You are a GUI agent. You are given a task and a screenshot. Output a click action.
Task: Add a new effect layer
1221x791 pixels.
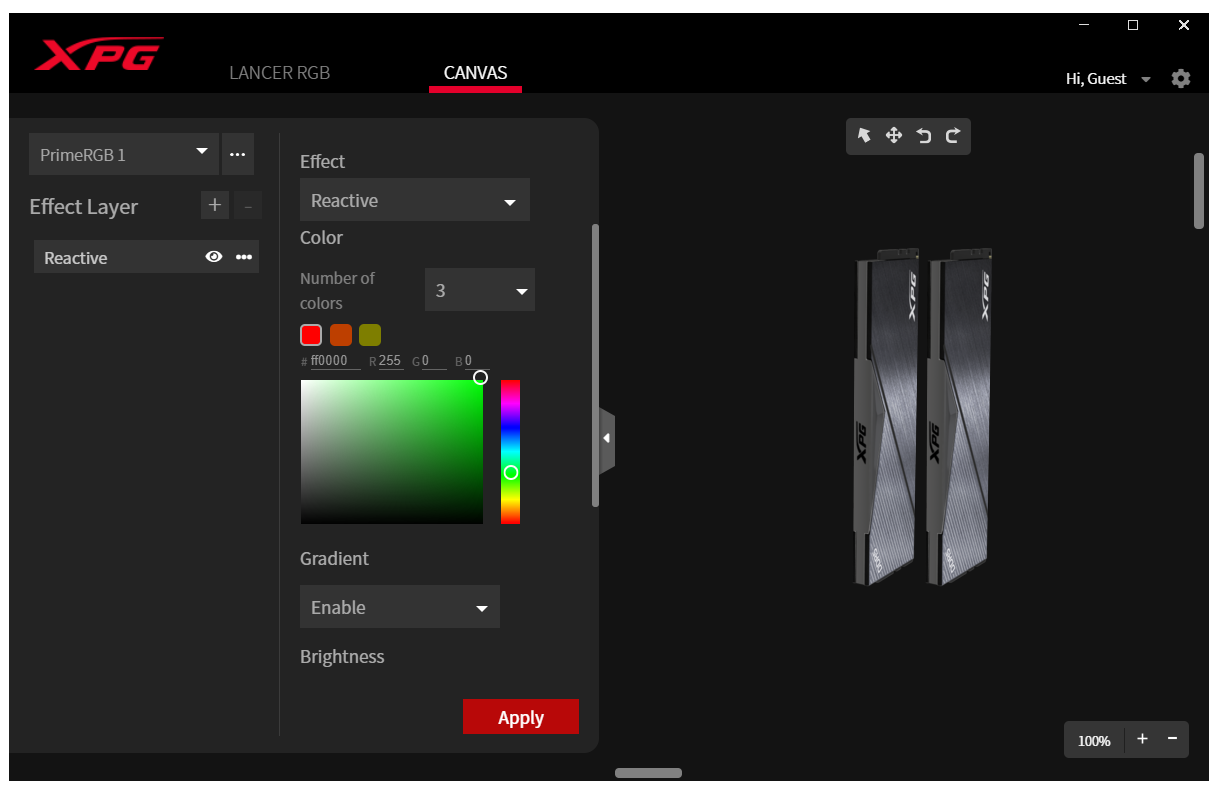click(x=214, y=206)
